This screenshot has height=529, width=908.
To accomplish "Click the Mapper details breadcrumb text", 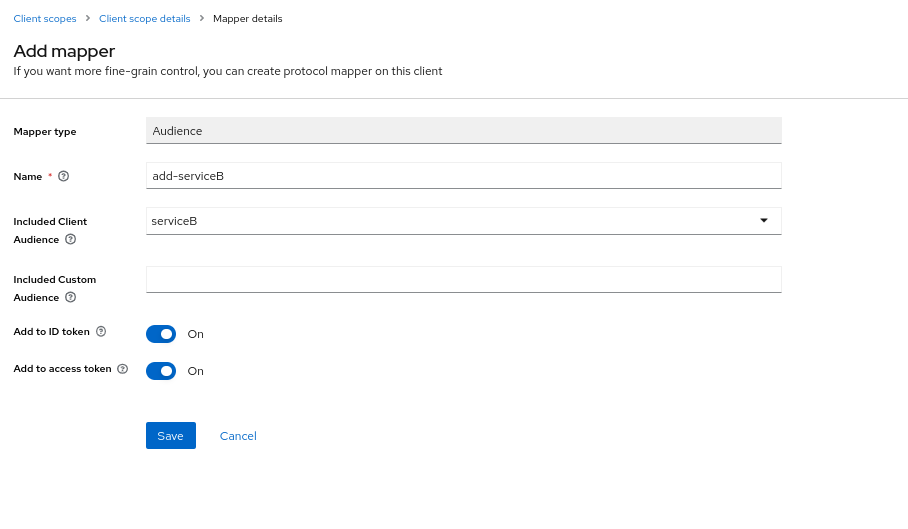I will [248, 19].
